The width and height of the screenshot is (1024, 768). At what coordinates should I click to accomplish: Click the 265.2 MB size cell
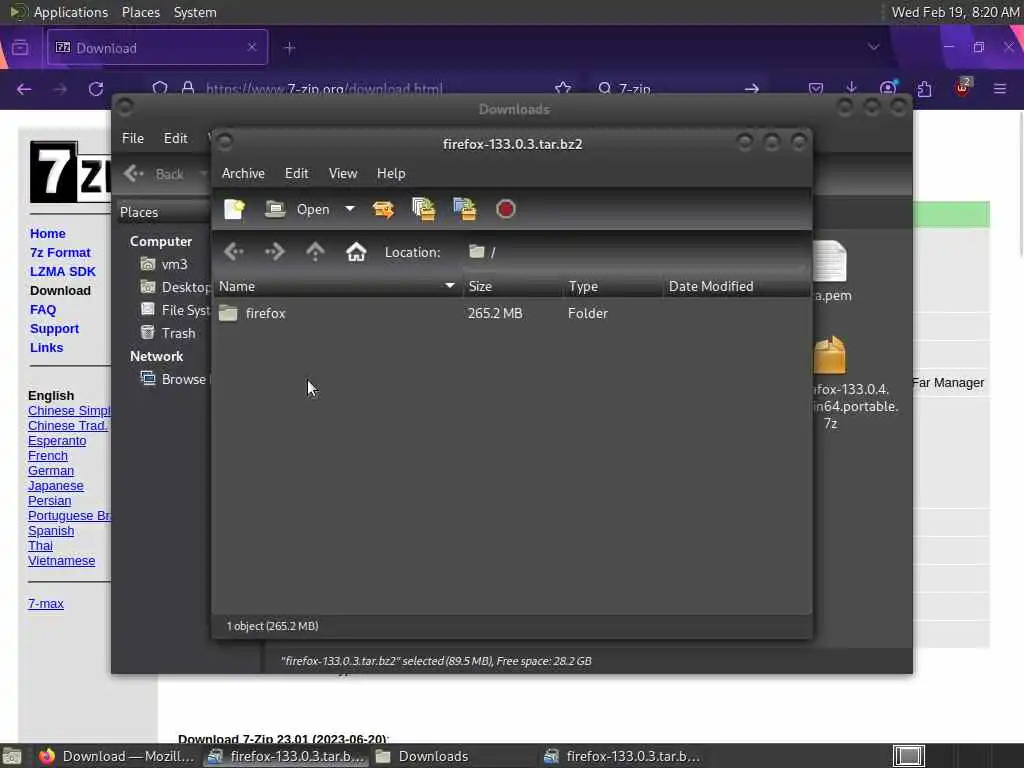pos(495,313)
